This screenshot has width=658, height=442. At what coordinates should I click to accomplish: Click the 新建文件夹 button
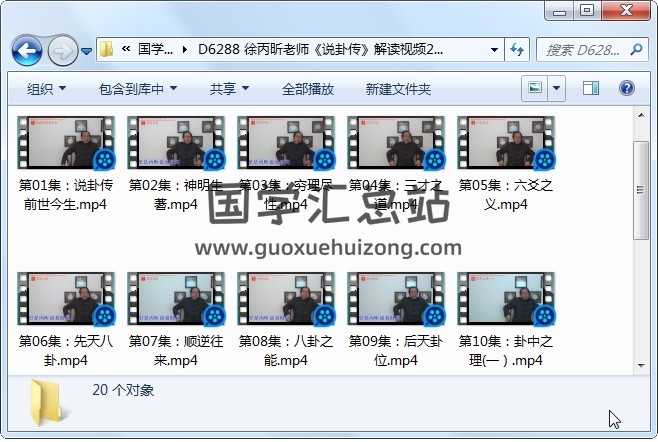pos(398,89)
